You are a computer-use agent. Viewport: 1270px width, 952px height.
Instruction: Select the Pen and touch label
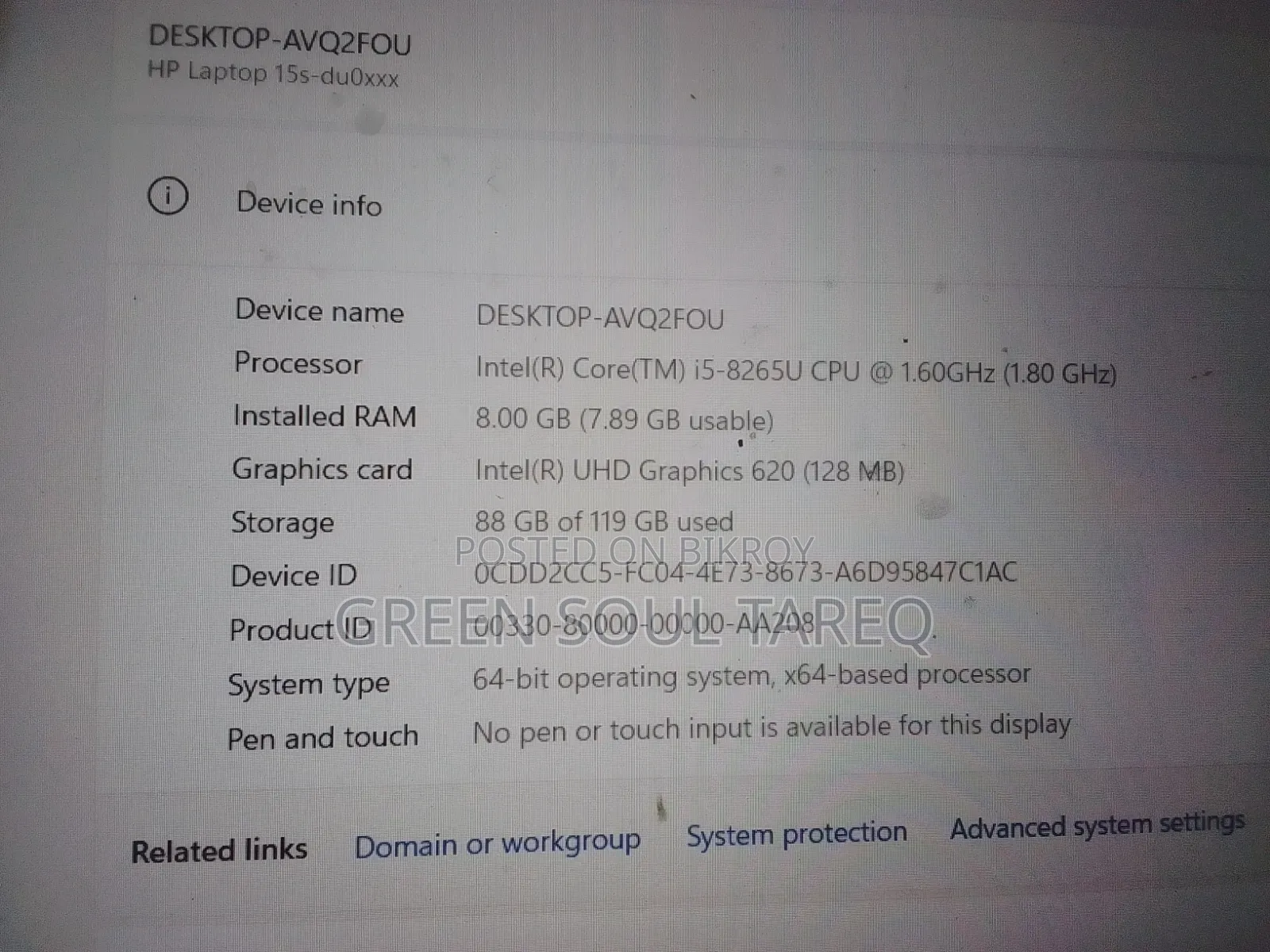point(323,738)
